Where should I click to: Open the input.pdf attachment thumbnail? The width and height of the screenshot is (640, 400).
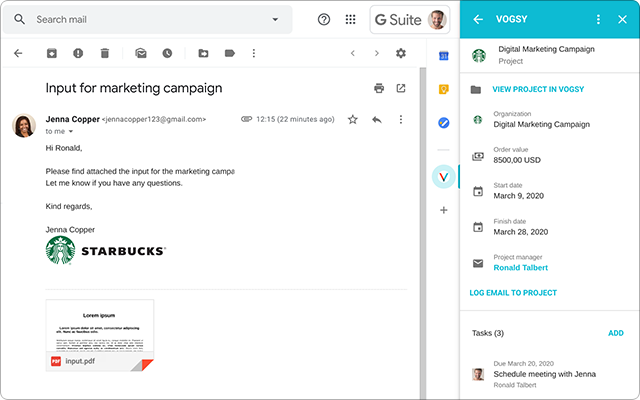(x=100, y=335)
